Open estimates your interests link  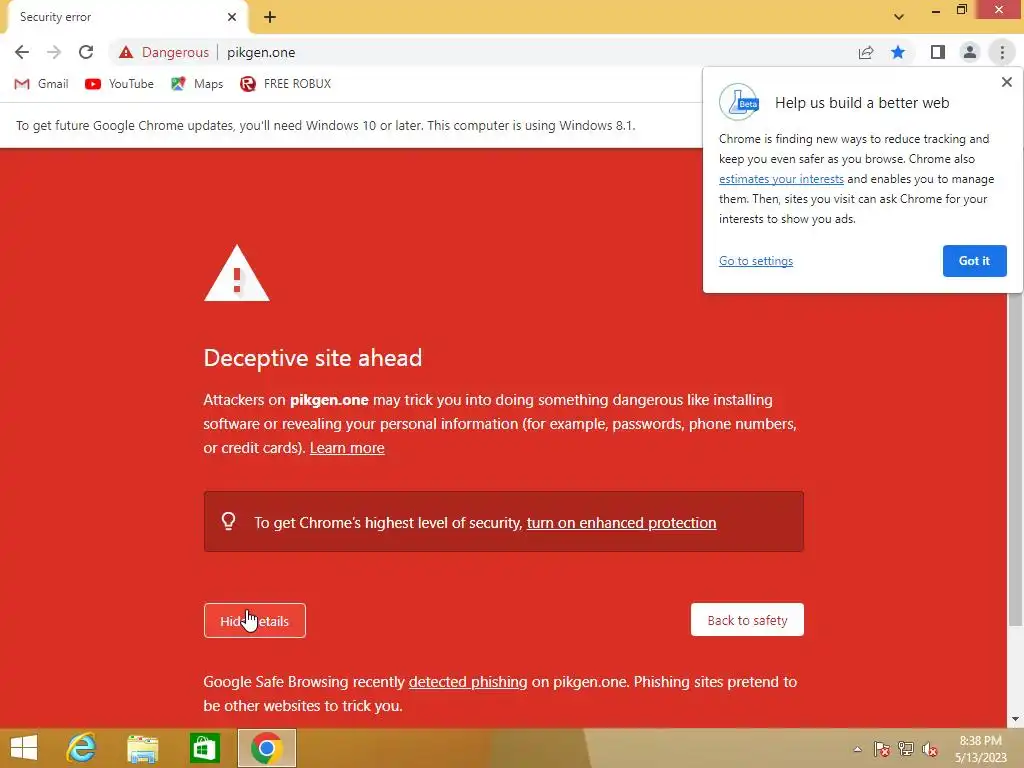tap(781, 179)
